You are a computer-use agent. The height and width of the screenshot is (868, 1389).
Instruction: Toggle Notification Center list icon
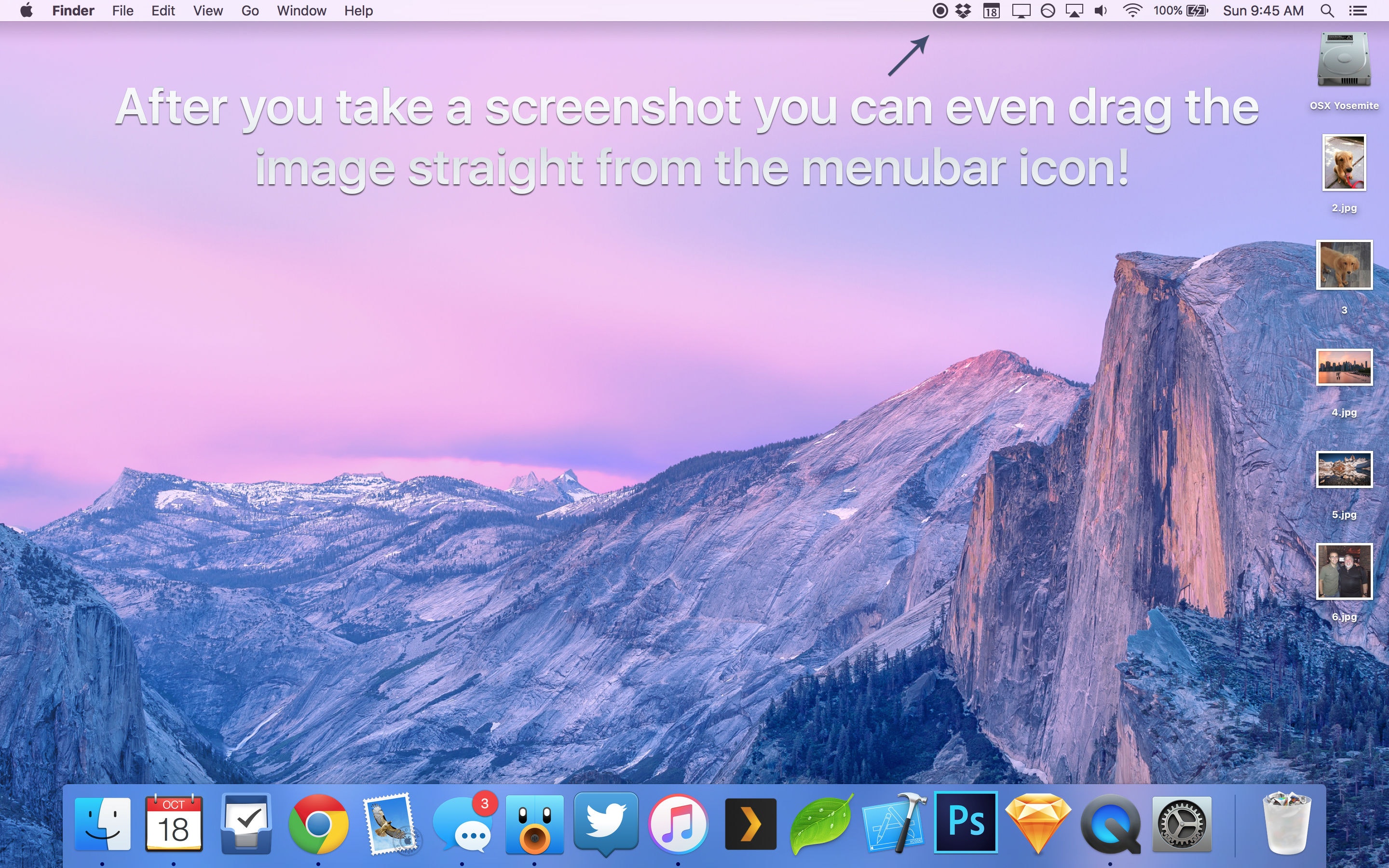(1358, 11)
